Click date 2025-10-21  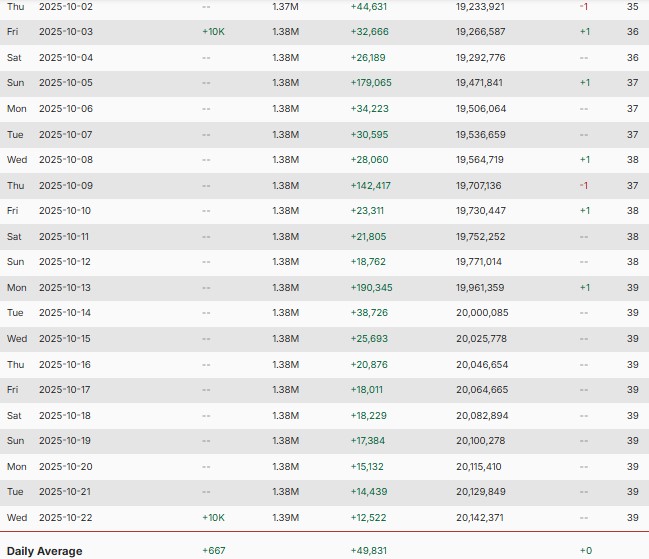65,492
